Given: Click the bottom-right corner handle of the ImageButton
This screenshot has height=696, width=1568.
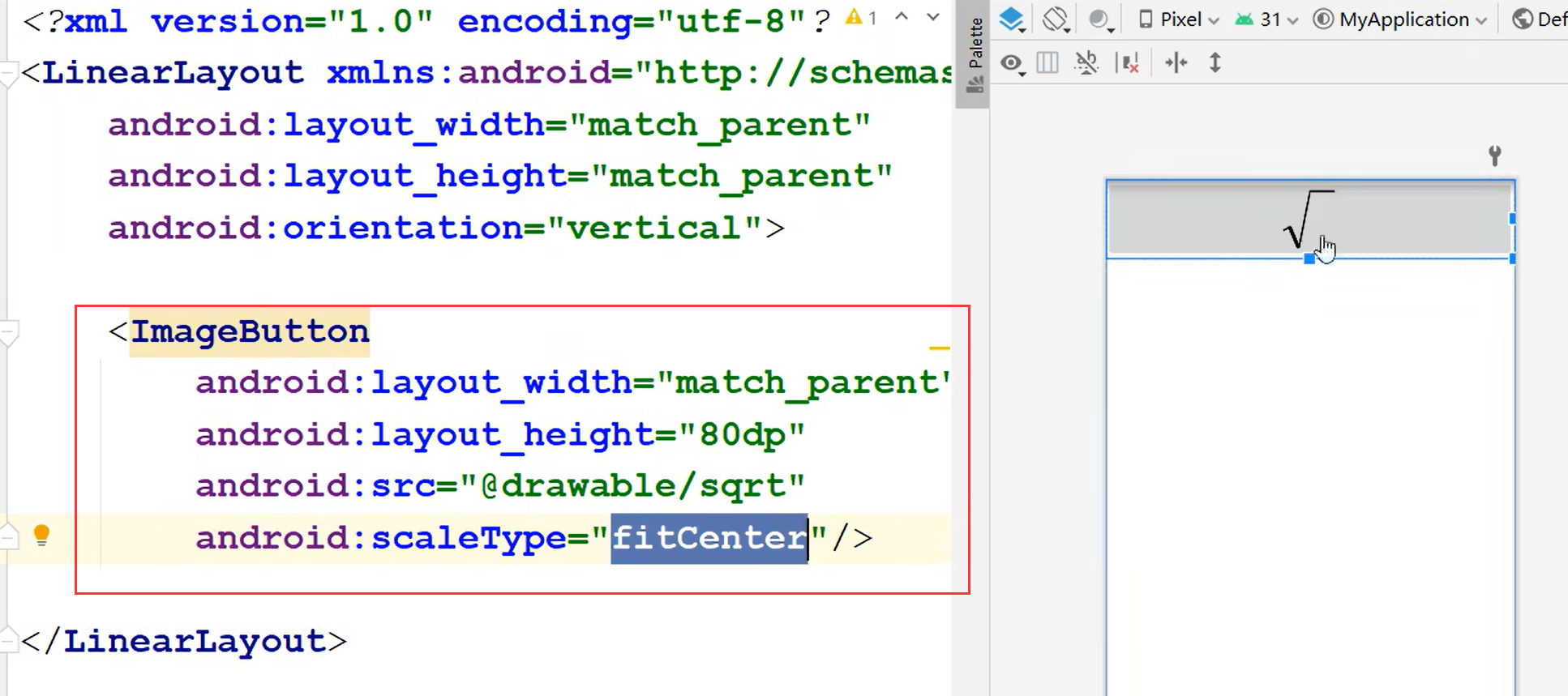Looking at the screenshot, I should (x=1513, y=258).
